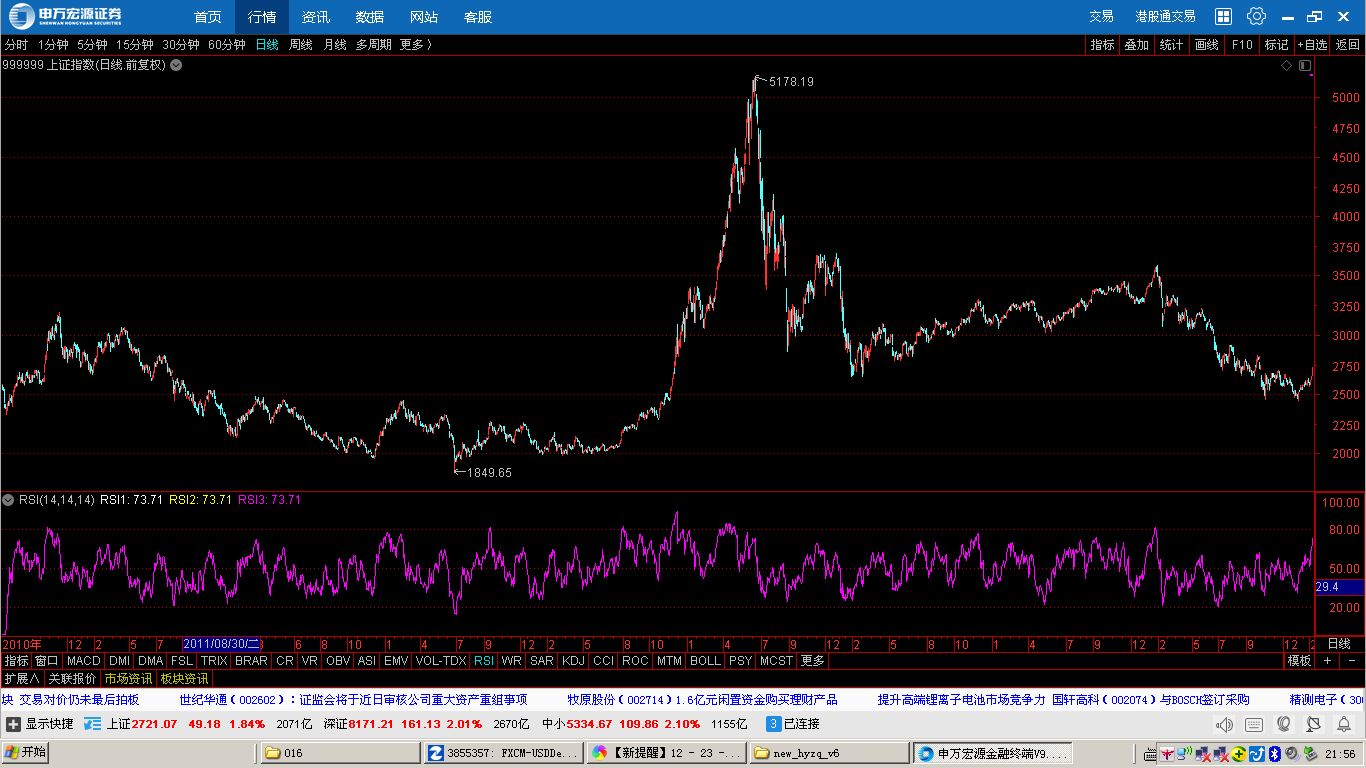Click the Q circular icon in status bar
1366x768 pixels.
pyautogui.click(x=1284, y=724)
